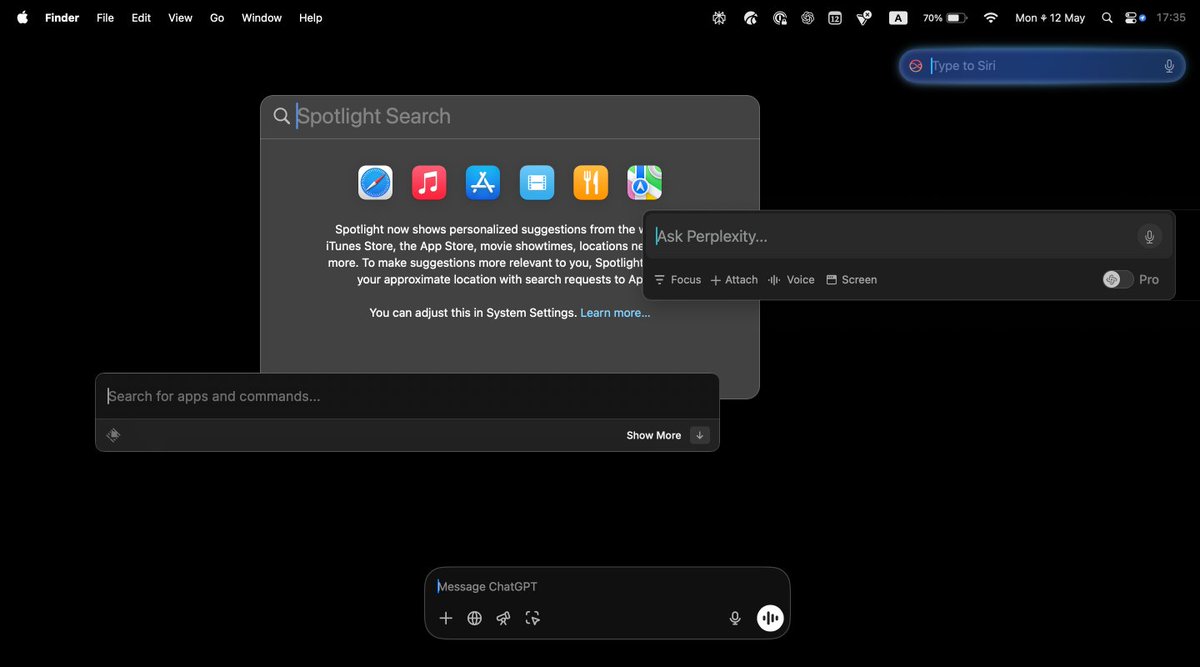
Task: Click the lock-badged circular menu bar icon
Action: point(780,18)
